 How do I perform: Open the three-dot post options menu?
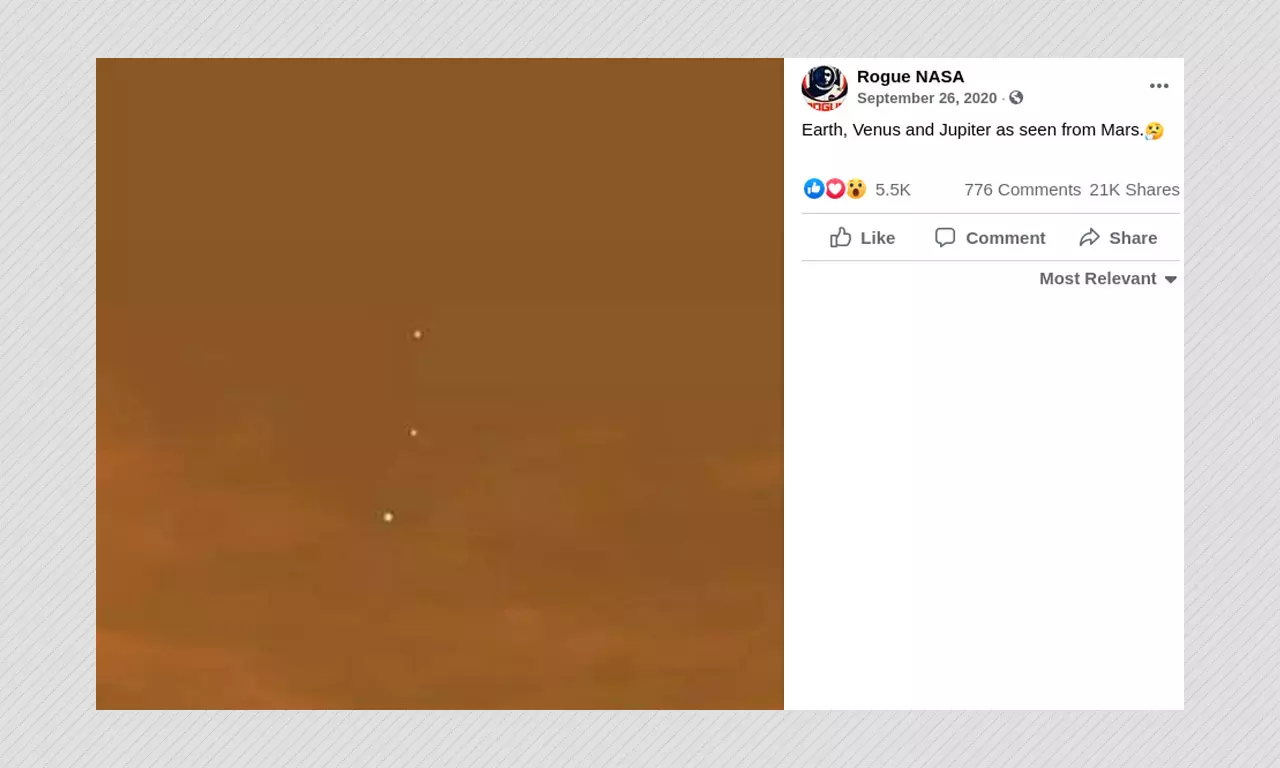[1159, 86]
